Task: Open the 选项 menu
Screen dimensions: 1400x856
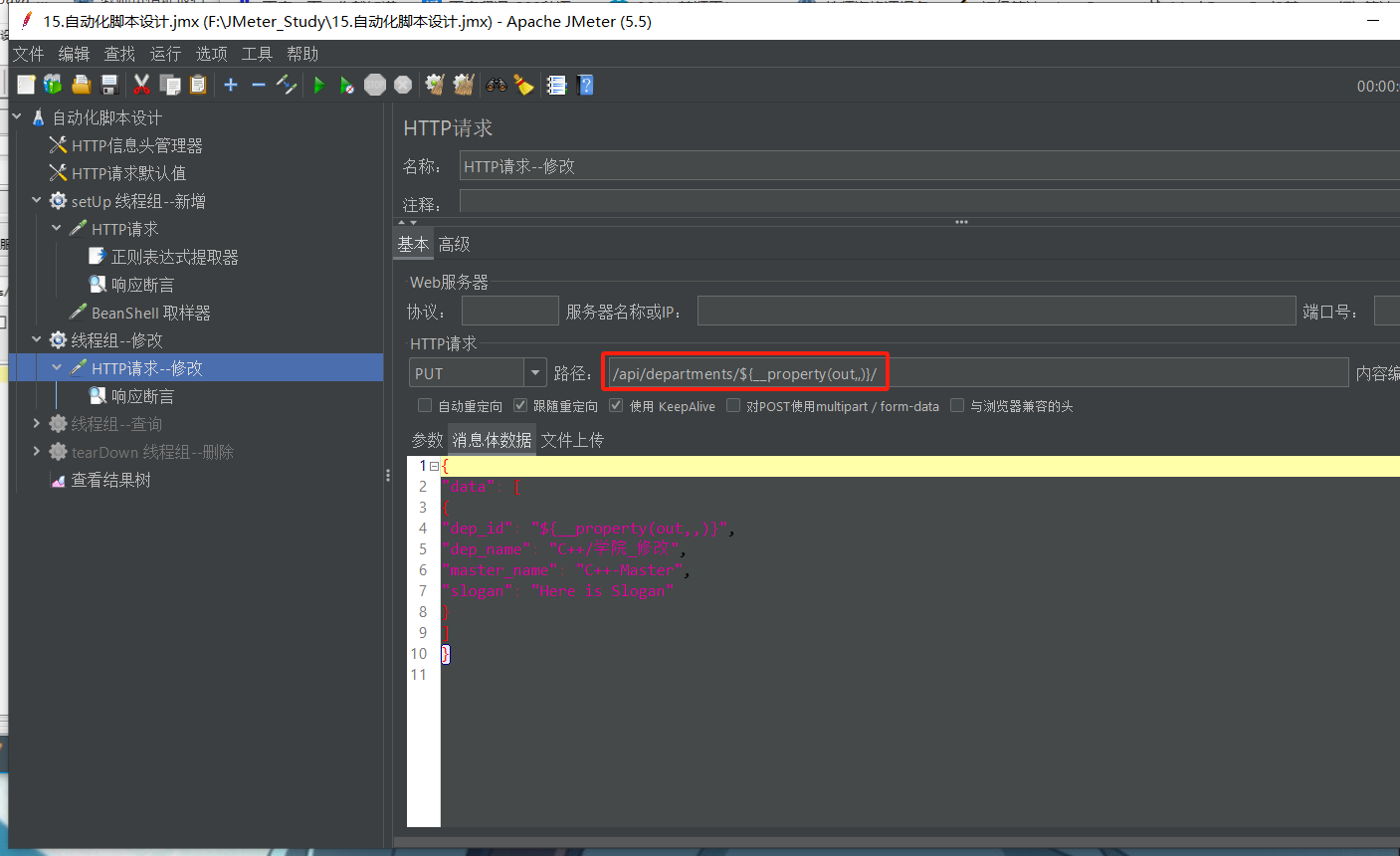Action: tap(211, 54)
